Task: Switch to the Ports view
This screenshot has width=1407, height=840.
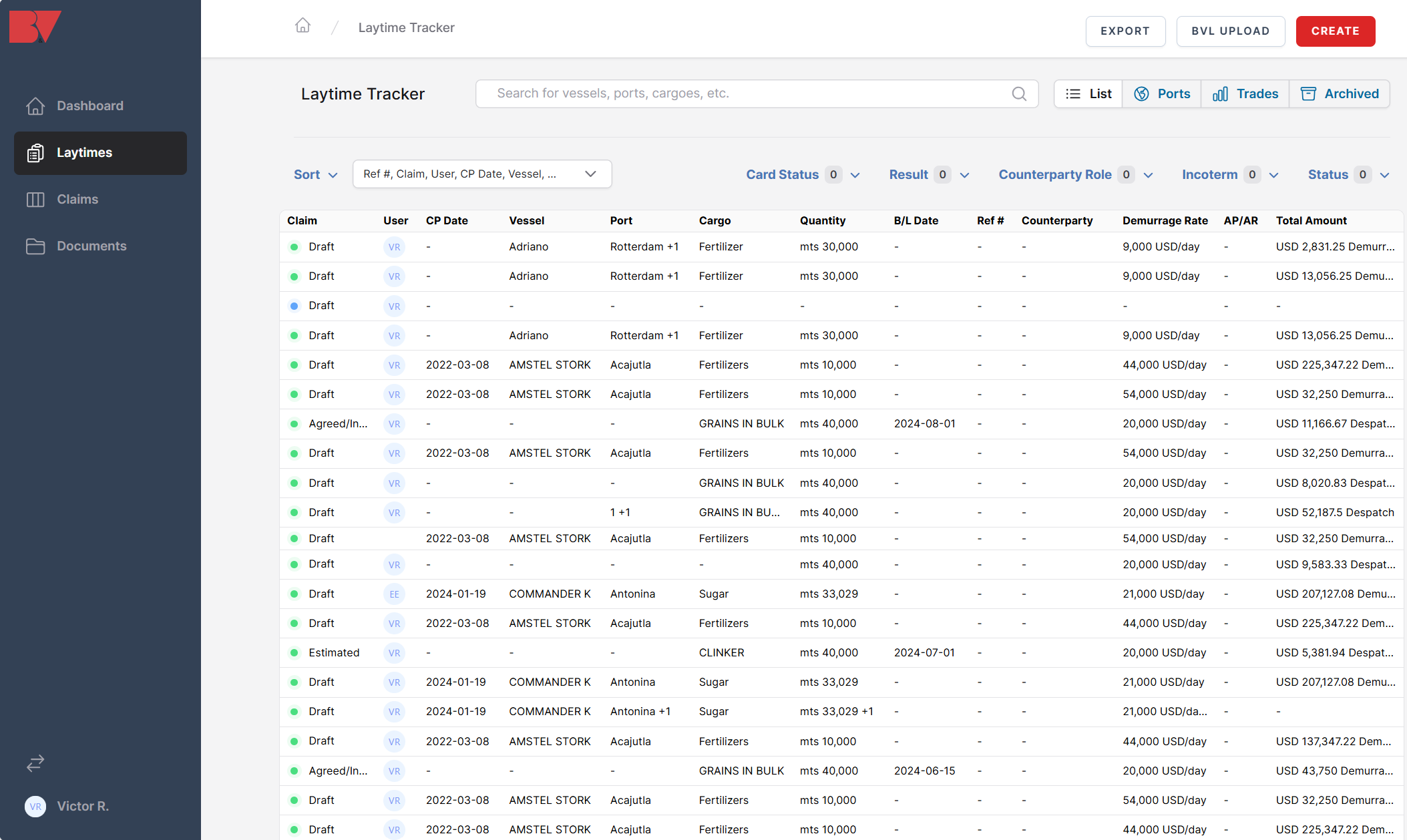Action: point(1162,94)
